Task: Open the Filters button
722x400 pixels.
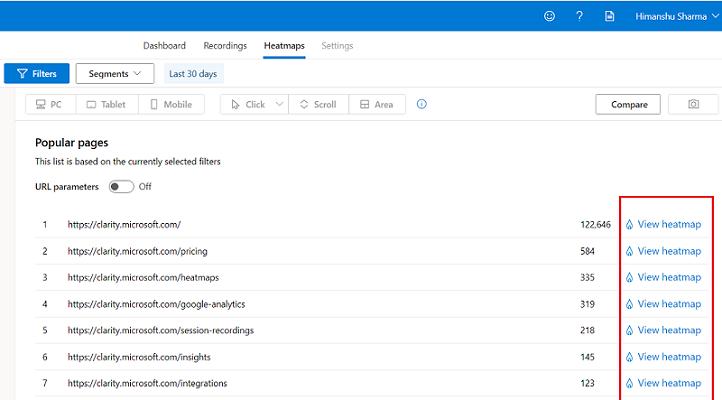Action: [x=37, y=74]
